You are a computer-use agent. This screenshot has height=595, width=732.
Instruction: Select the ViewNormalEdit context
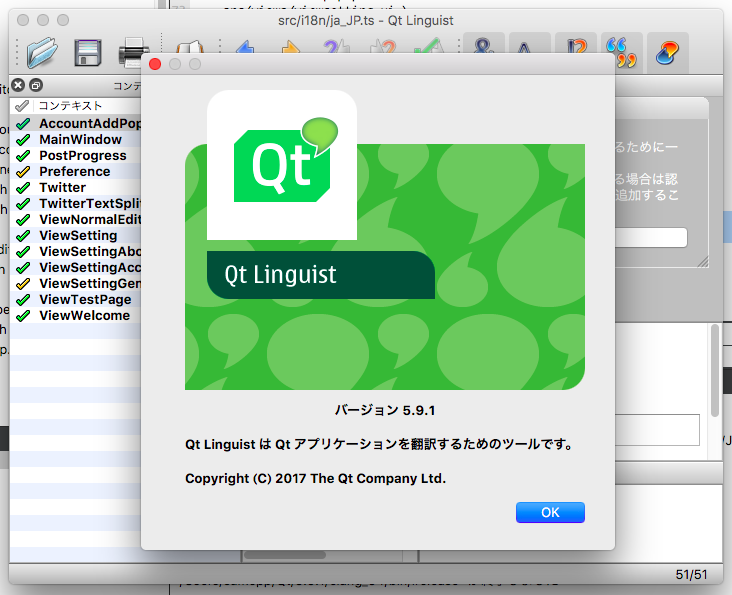(x=76, y=219)
